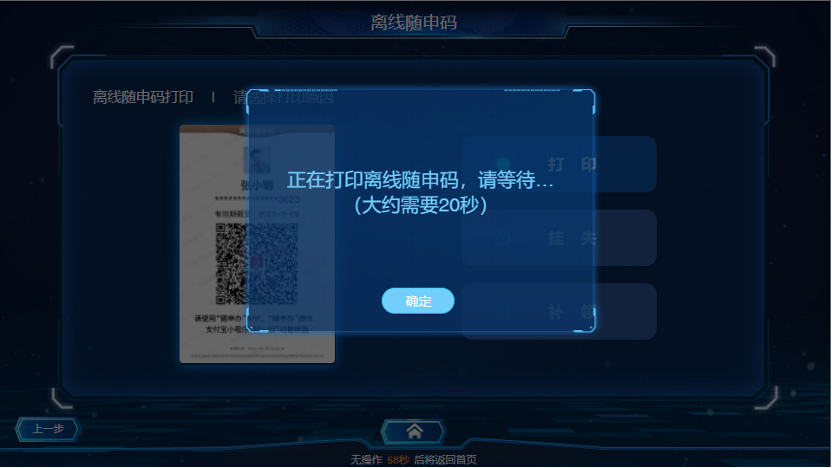Select the 补领 radio circle

pyautogui.click(x=504, y=311)
